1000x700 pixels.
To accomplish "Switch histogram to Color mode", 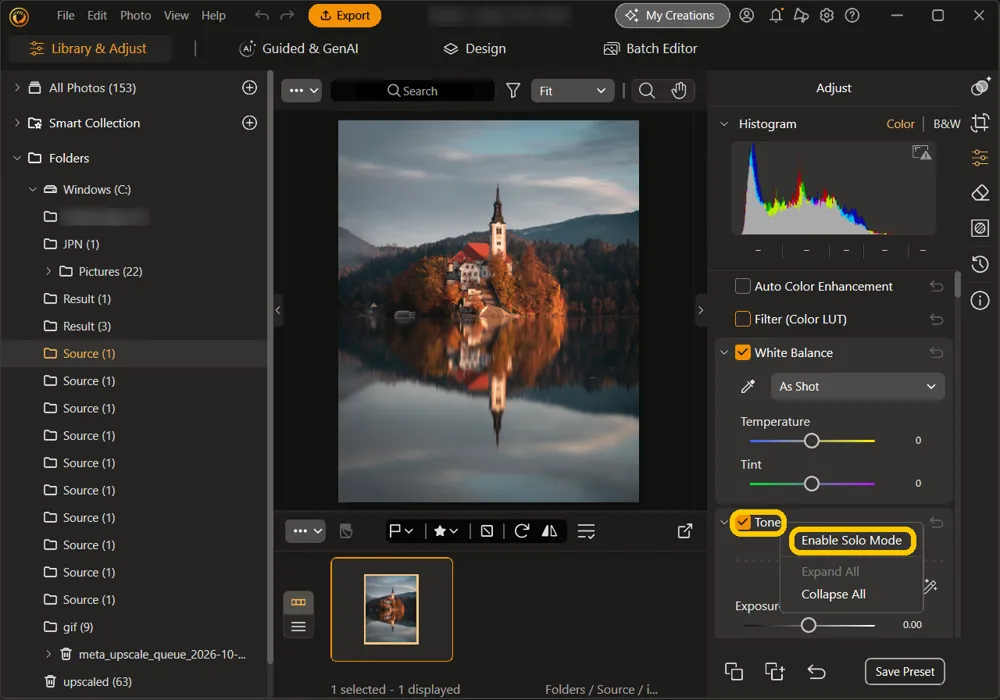I will point(900,124).
